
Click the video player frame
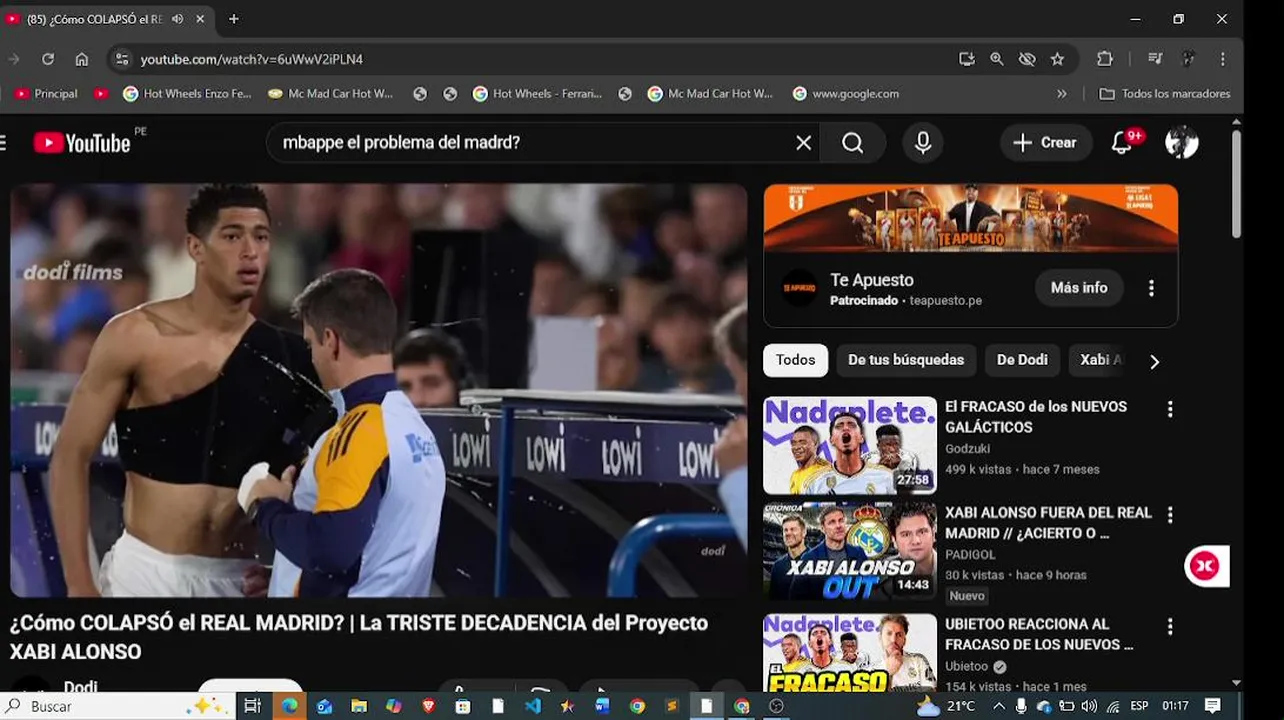coord(379,390)
